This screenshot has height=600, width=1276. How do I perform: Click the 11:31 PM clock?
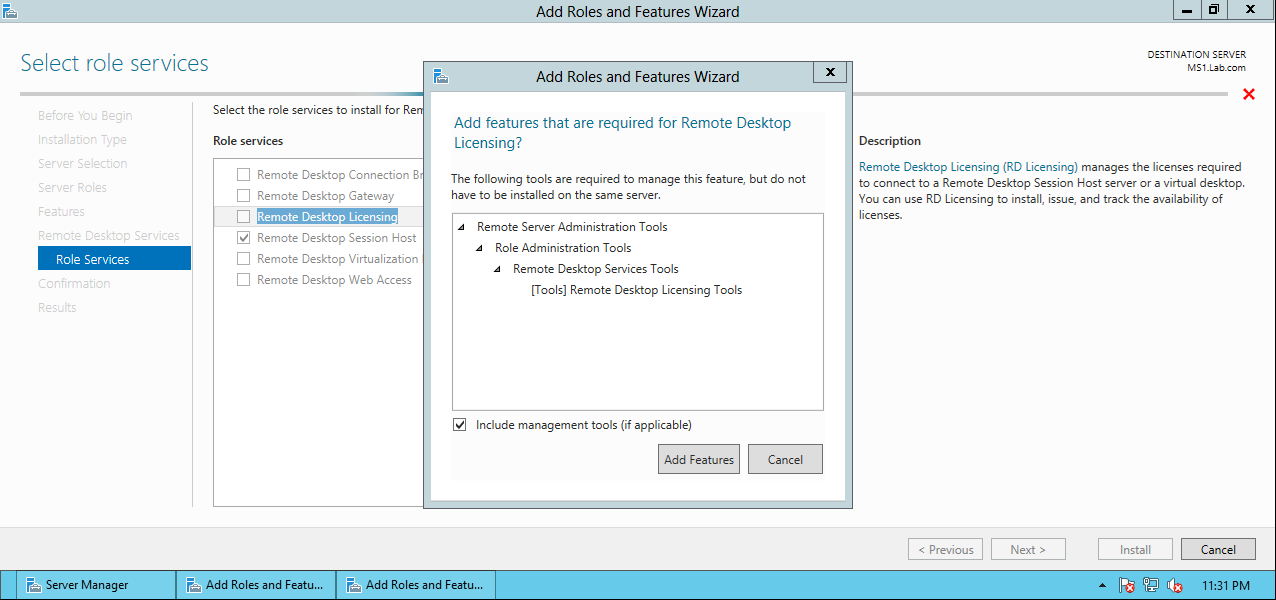coord(1226,585)
